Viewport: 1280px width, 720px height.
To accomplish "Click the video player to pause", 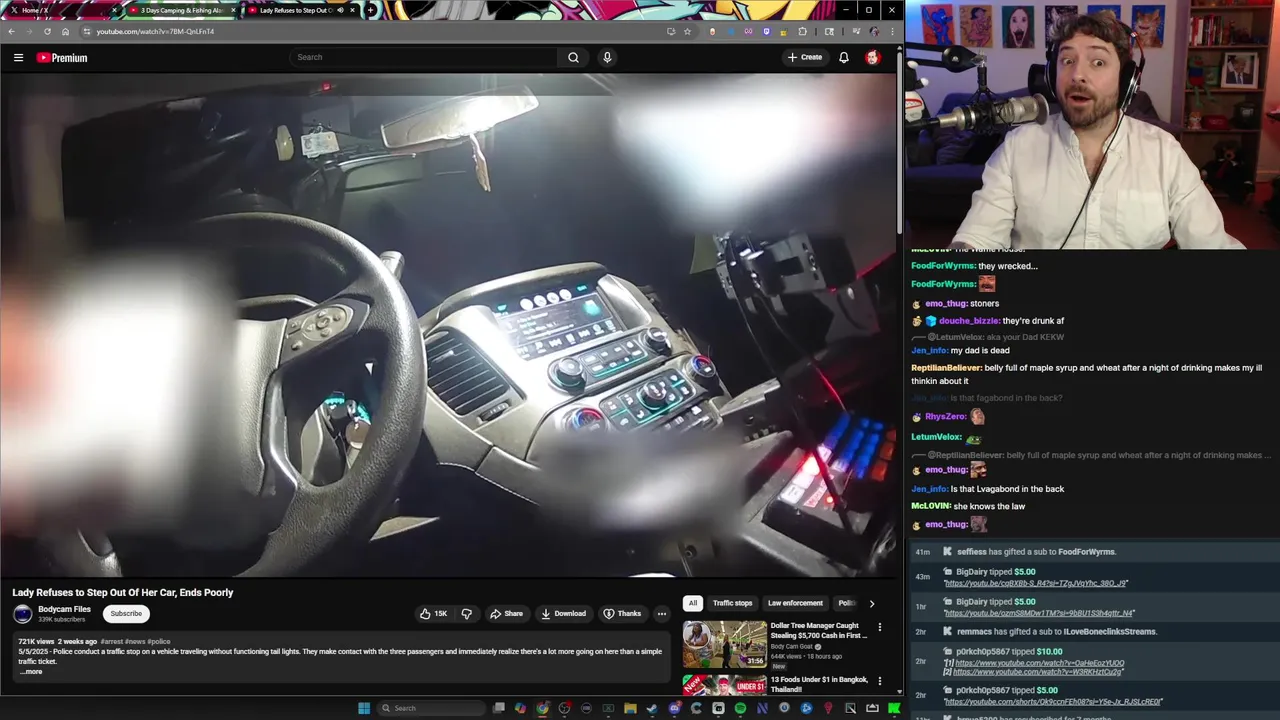I will [x=449, y=326].
